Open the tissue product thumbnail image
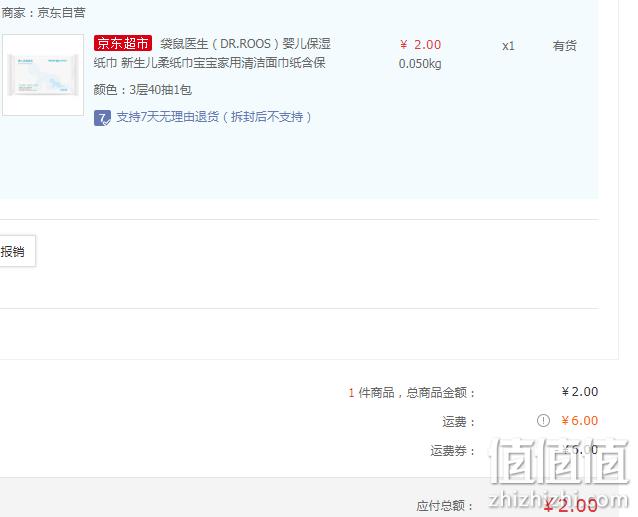This screenshot has width=638, height=517. tap(43, 75)
